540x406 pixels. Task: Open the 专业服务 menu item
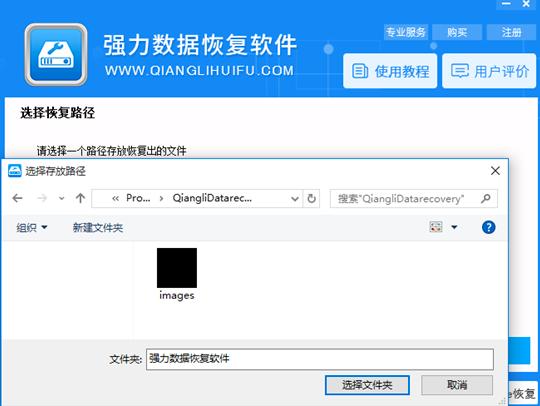[406, 32]
